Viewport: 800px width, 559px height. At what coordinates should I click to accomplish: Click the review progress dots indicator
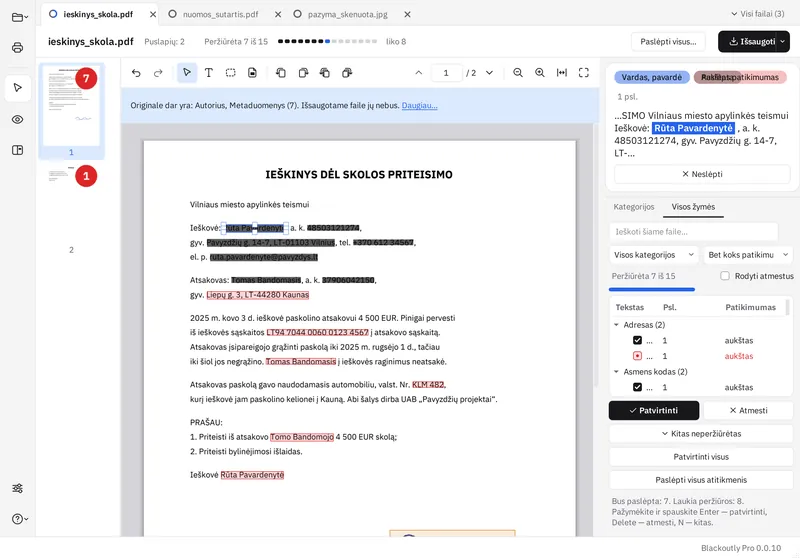327,41
